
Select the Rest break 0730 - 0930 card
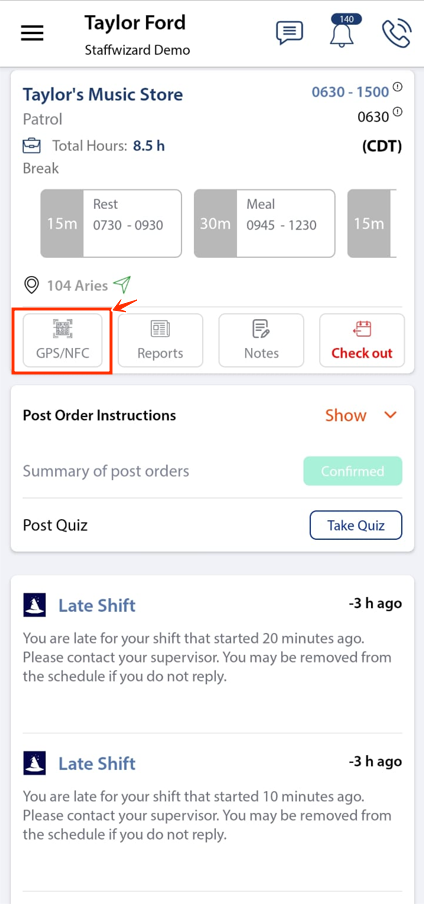111,223
